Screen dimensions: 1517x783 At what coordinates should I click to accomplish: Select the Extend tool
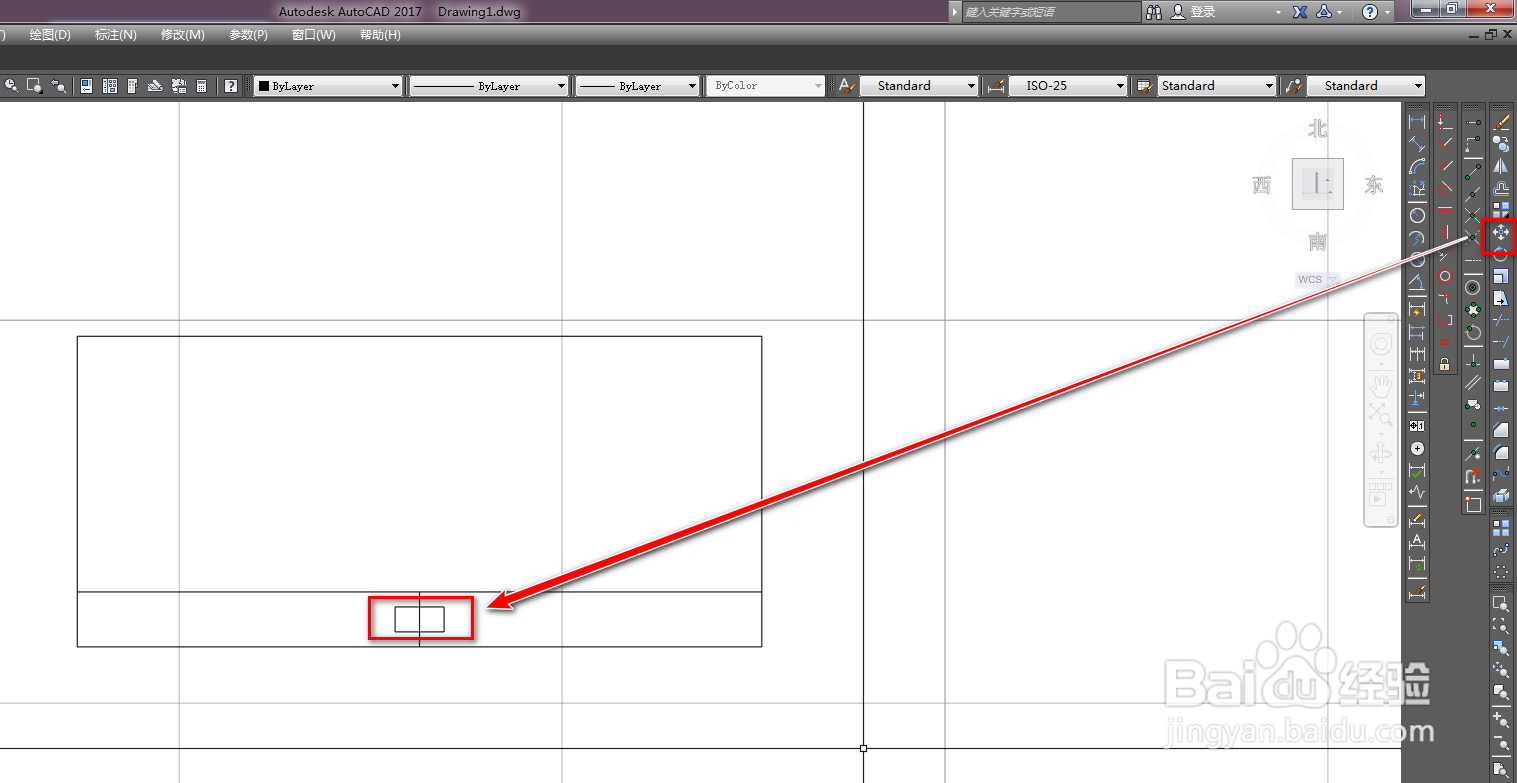1501,341
